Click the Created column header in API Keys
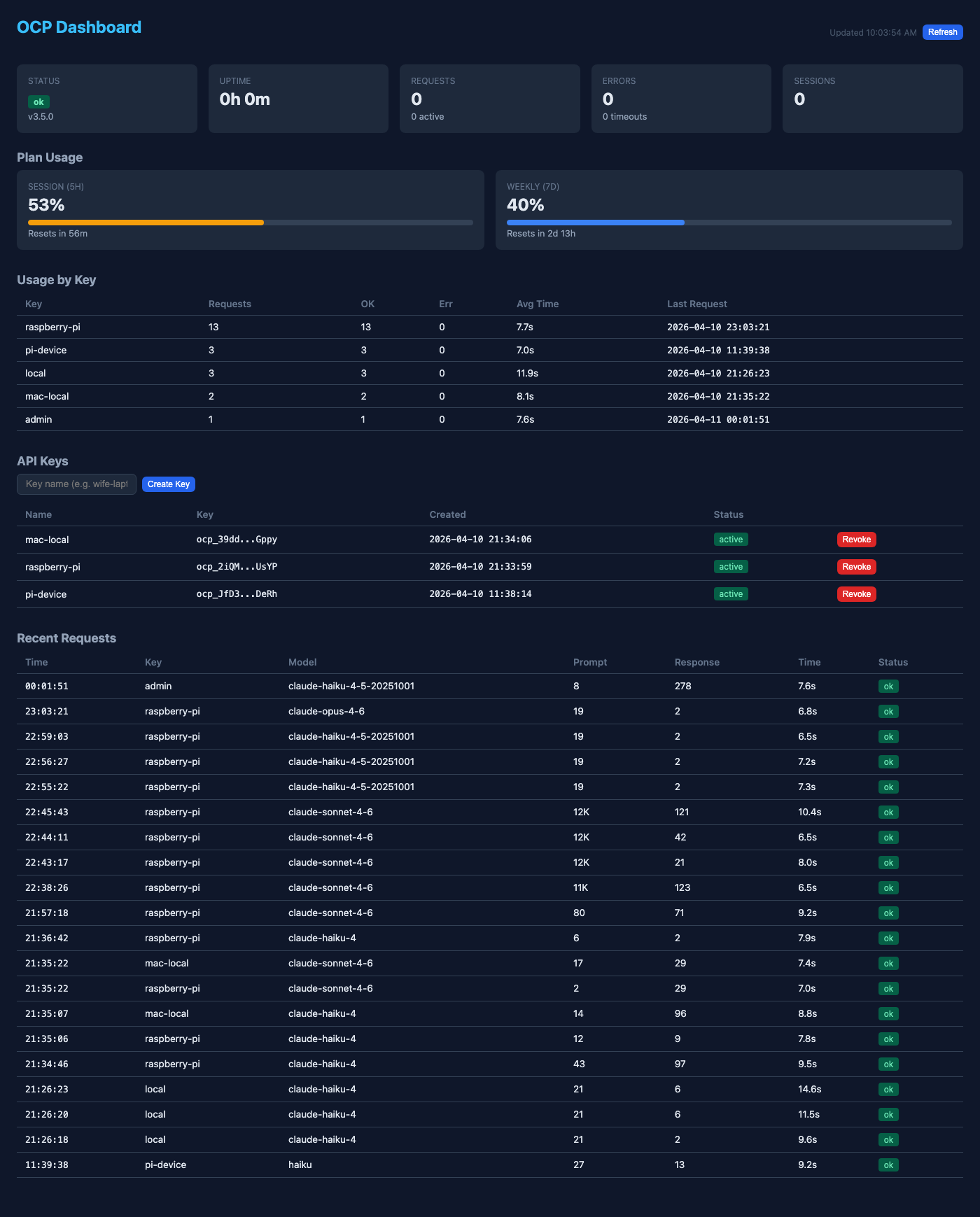This screenshot has height=1217, width=980. click(x=447, y=515)
